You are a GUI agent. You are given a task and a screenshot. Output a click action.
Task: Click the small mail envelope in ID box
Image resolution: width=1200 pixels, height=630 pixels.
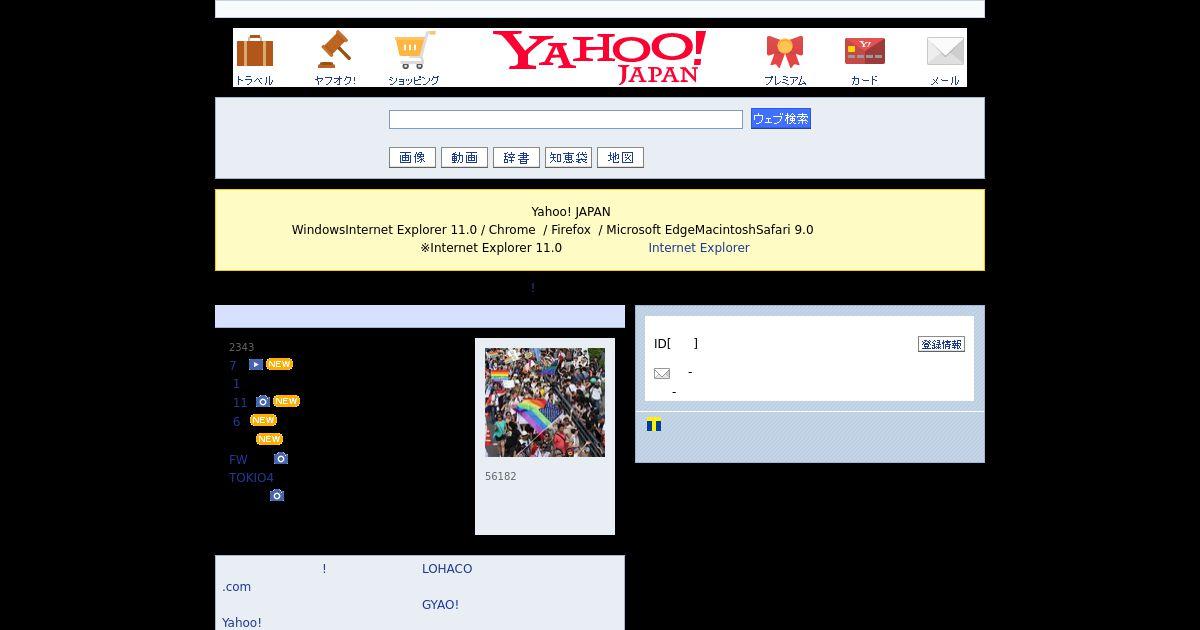point(662,373)
